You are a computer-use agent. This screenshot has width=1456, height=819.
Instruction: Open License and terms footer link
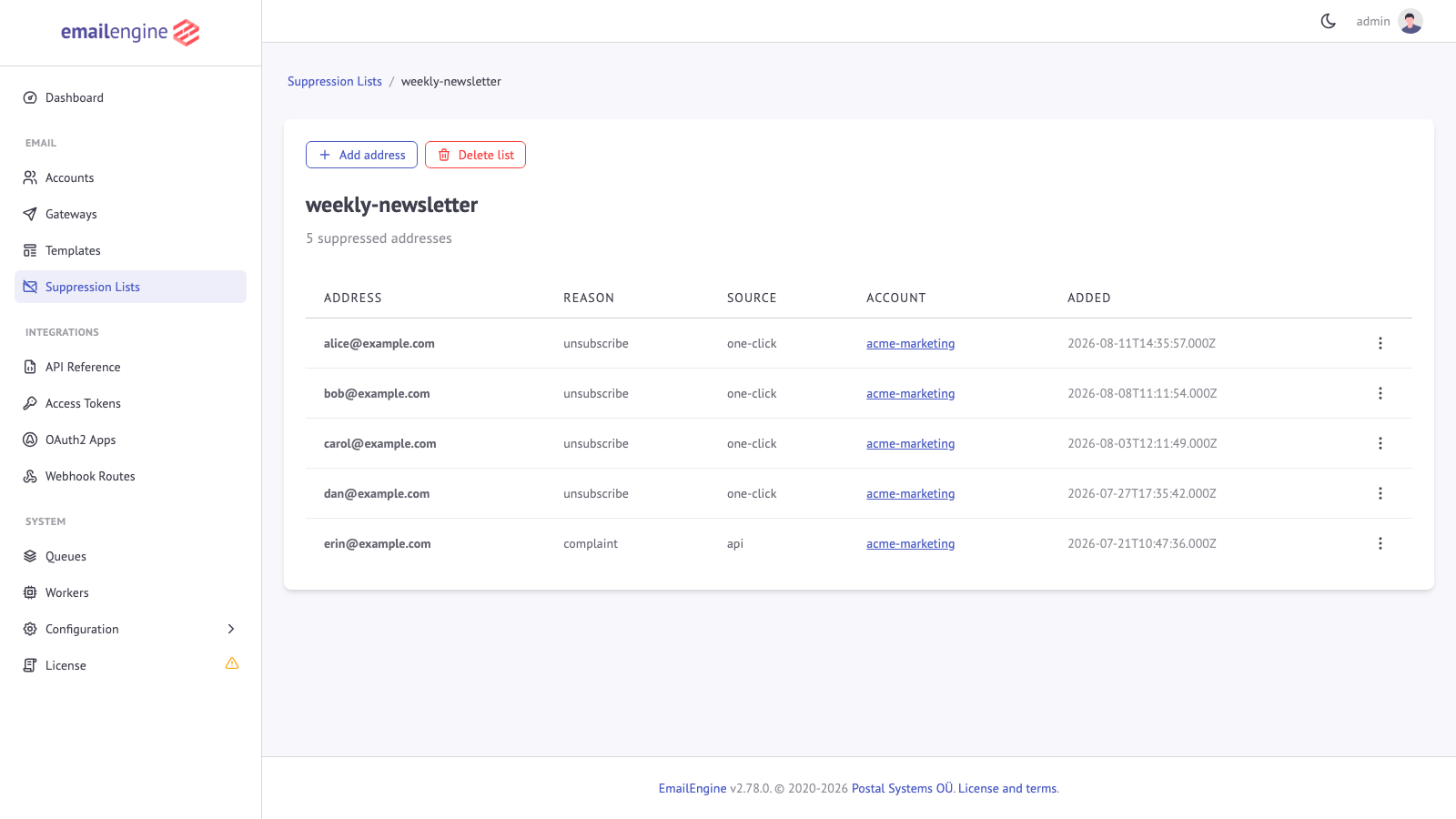tap(1007, 788)
